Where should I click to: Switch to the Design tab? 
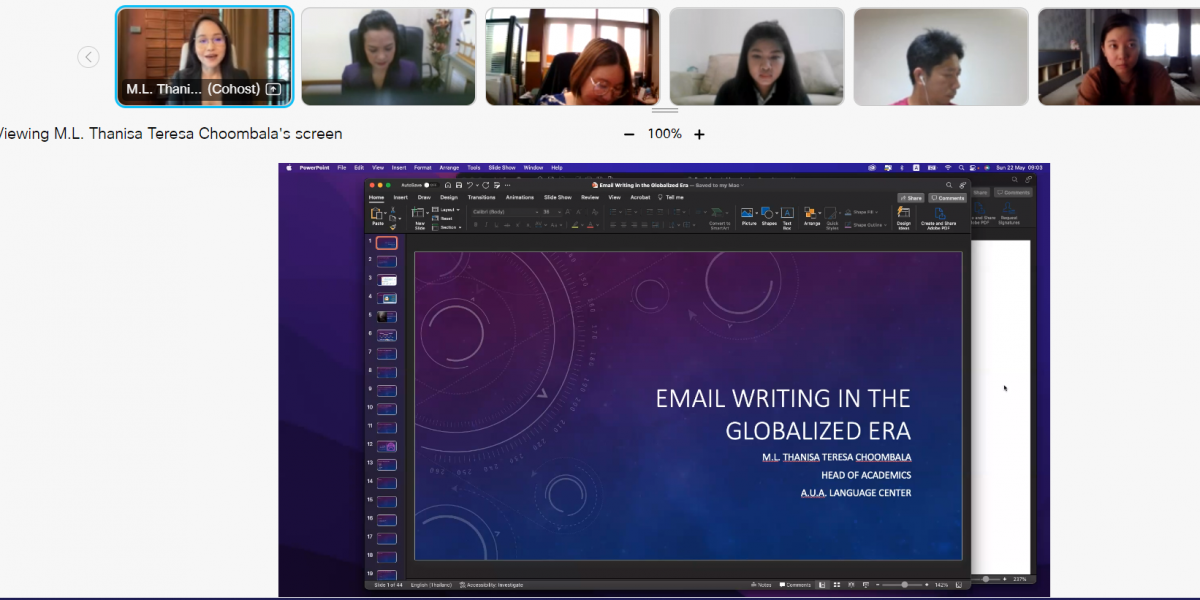click(x=449, y=197)
